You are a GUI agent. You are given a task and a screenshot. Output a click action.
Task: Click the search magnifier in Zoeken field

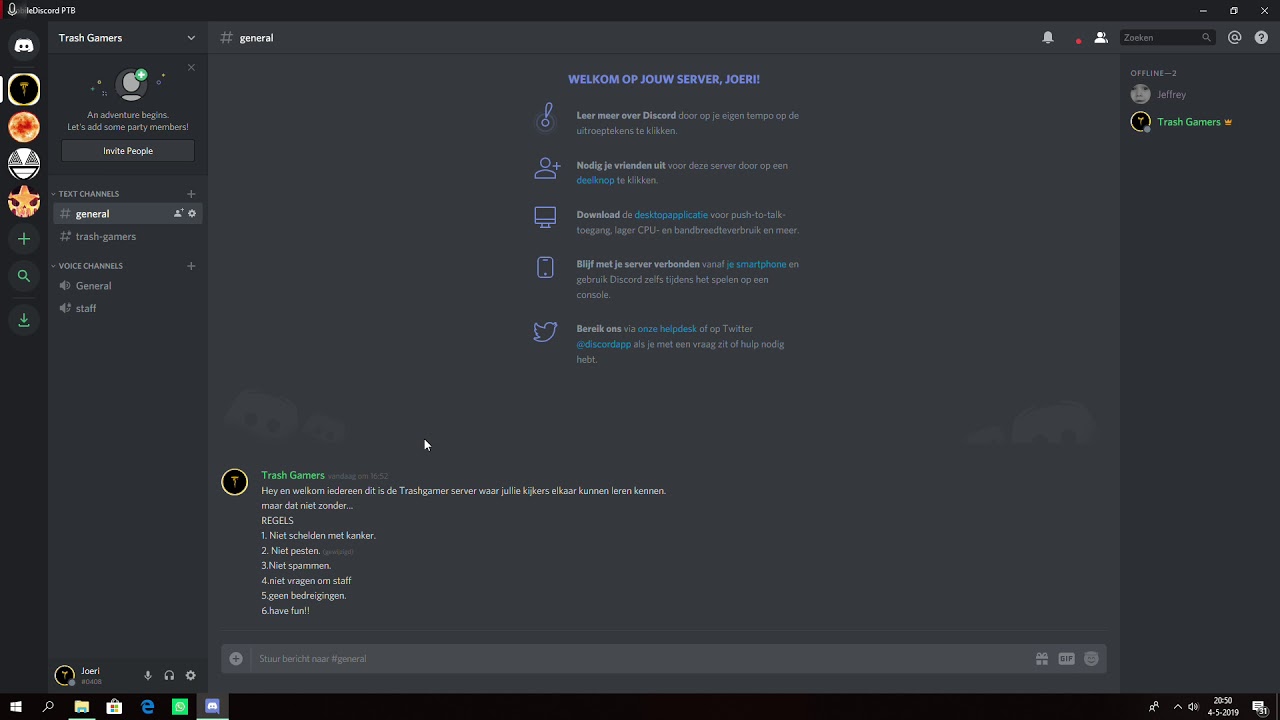(1206, 38)
